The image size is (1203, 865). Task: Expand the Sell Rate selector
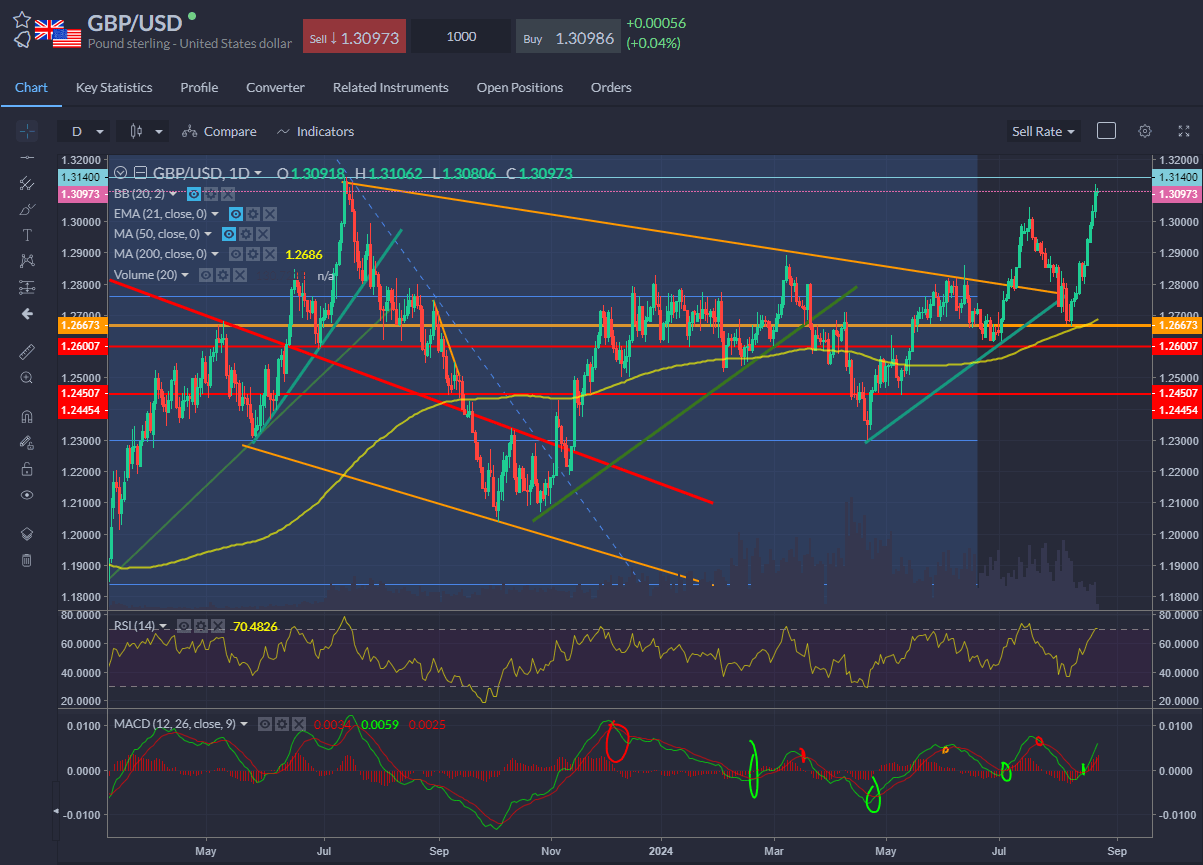(1043, 131)
